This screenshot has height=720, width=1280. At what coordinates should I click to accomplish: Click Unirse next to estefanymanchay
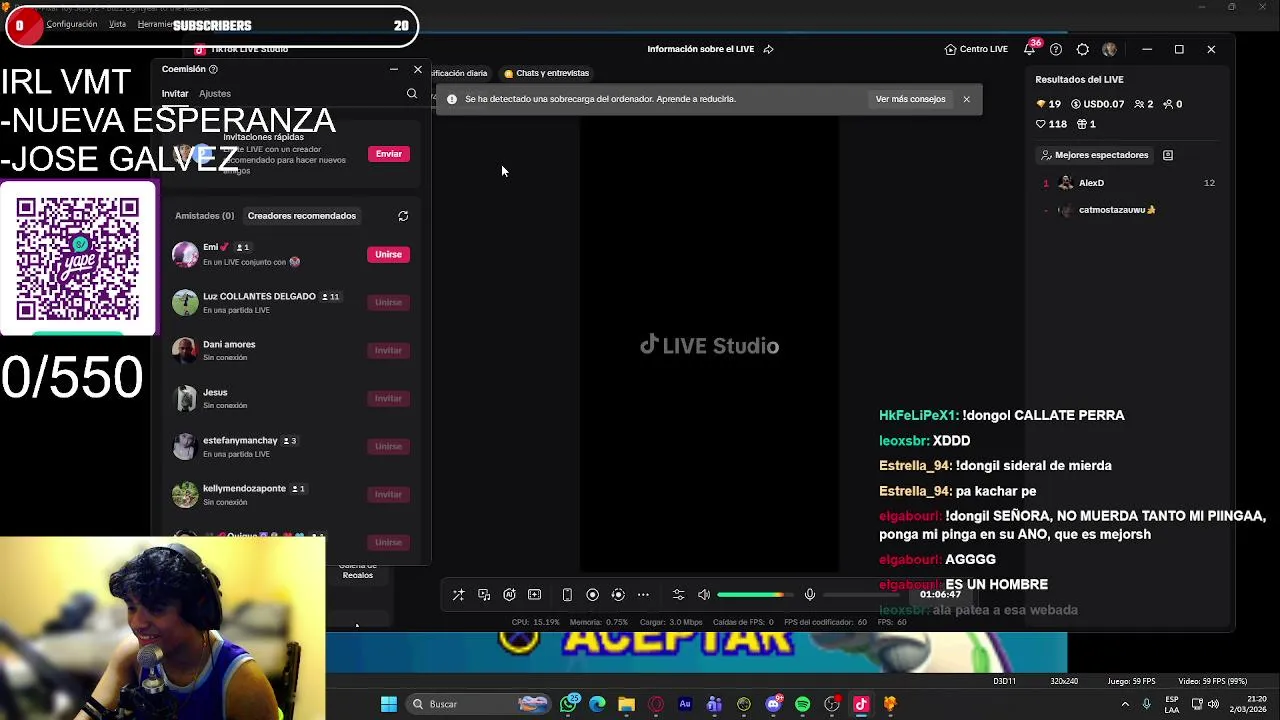pyautogui.click(x=388, y=446)
